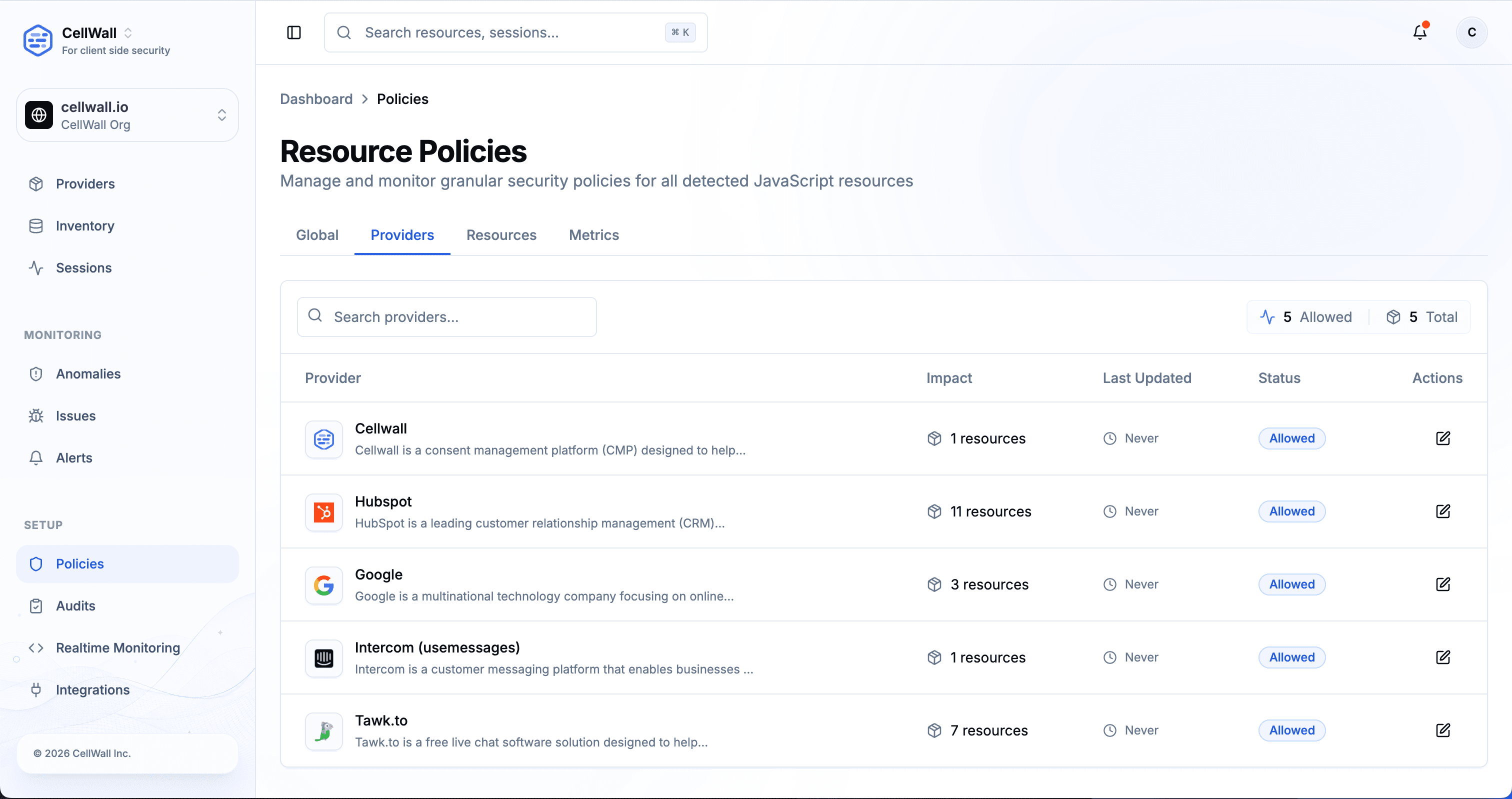The width and height of the screenshot is (1512, 799).
Task: Click the Policies breadcrumb
Action: pos(402,99)
